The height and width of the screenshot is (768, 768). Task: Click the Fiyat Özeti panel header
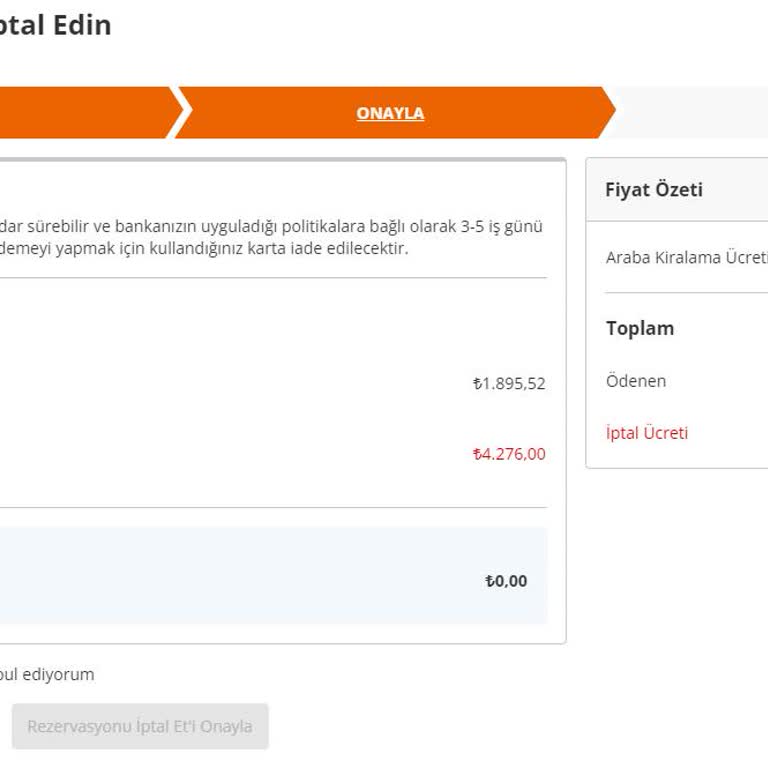(x=654, y=190)
